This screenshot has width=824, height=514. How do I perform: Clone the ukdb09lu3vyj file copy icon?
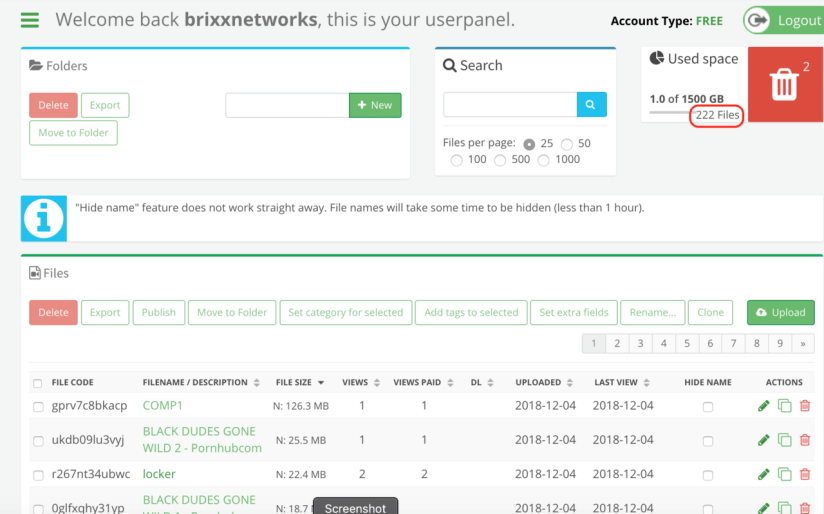pos(785,440)
